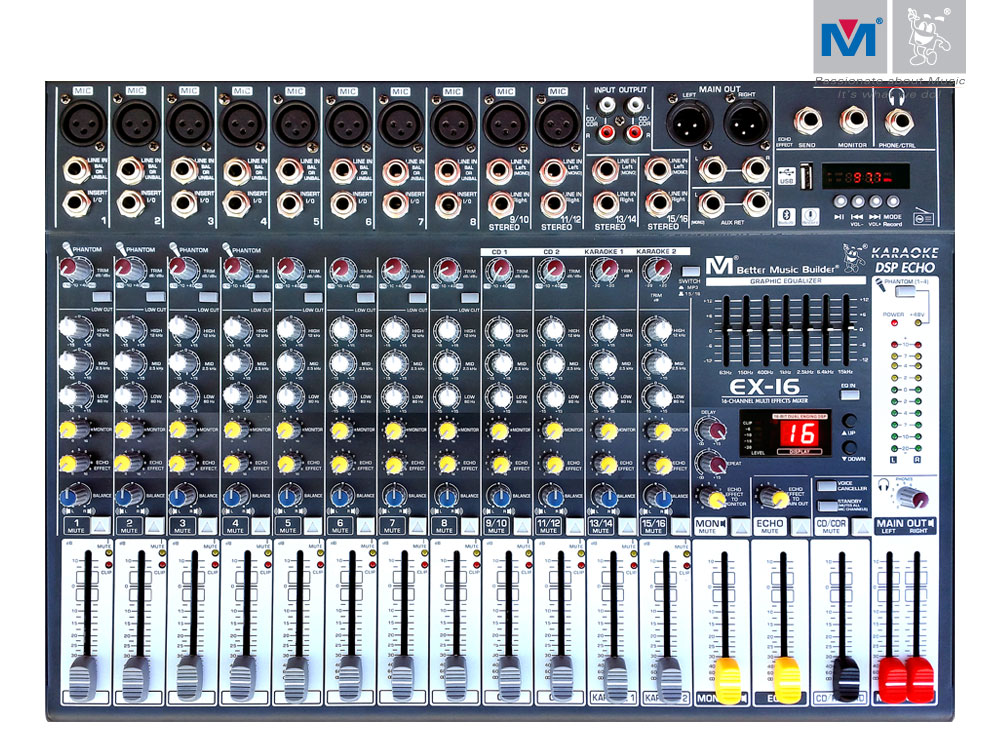Click the mascot logo at top right
Image resolution: width=1000 pixels, height=732 pixels.
929,37
